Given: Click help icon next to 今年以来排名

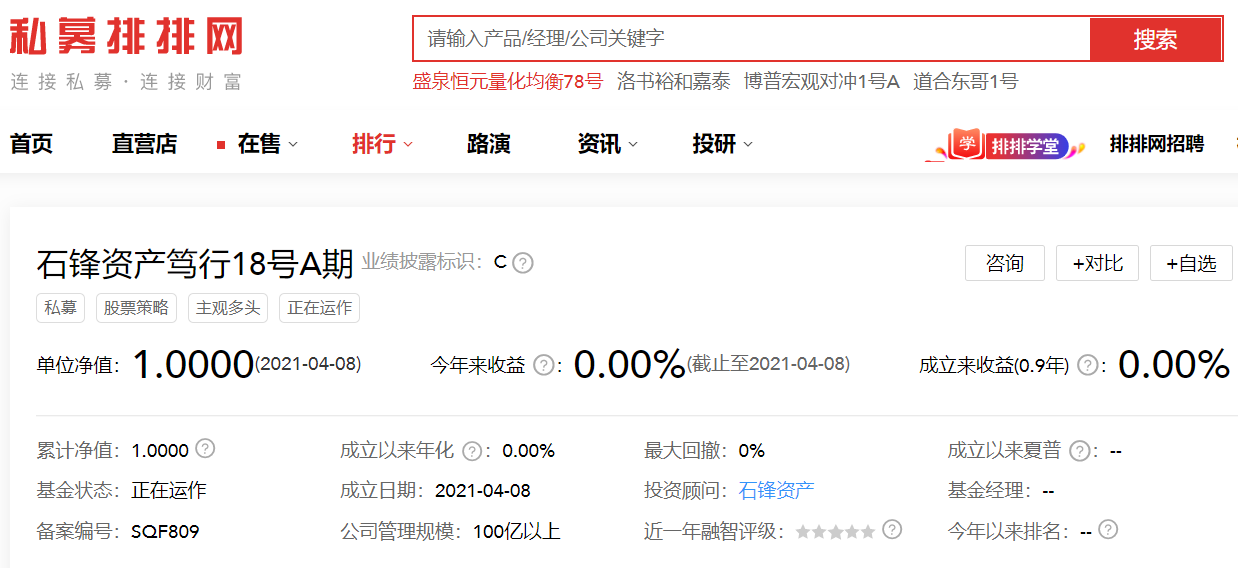Looking at the screenshot, I should [1107, 529].
